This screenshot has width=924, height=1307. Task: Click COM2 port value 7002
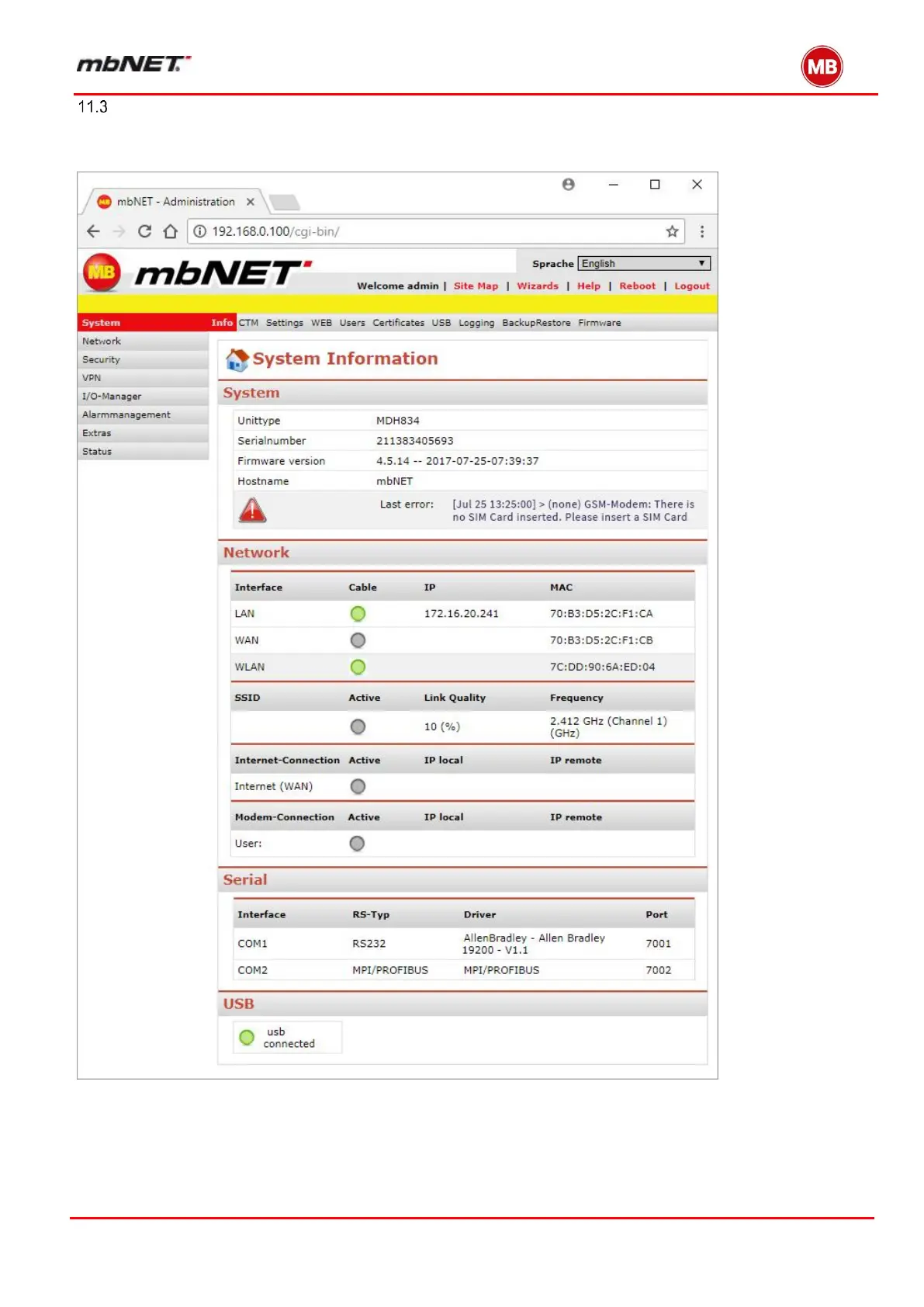point(658,970)
